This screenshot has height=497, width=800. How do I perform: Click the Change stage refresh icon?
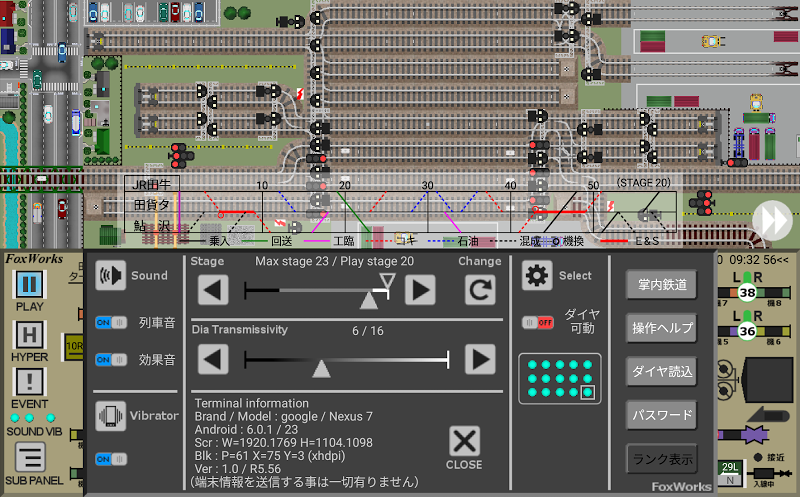click(x=480, y=290)
